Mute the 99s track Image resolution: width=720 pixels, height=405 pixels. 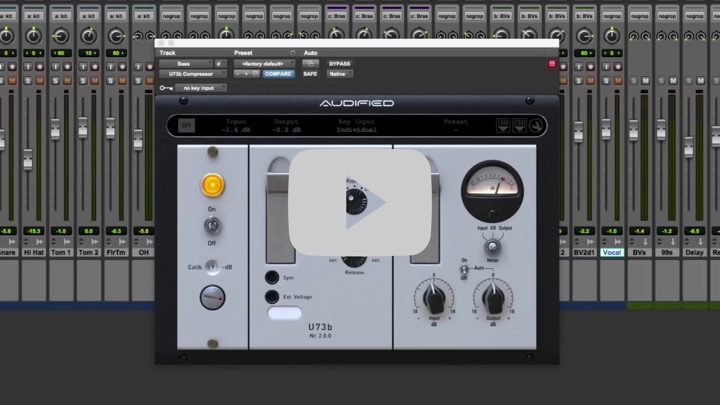(x=673, y=81)
